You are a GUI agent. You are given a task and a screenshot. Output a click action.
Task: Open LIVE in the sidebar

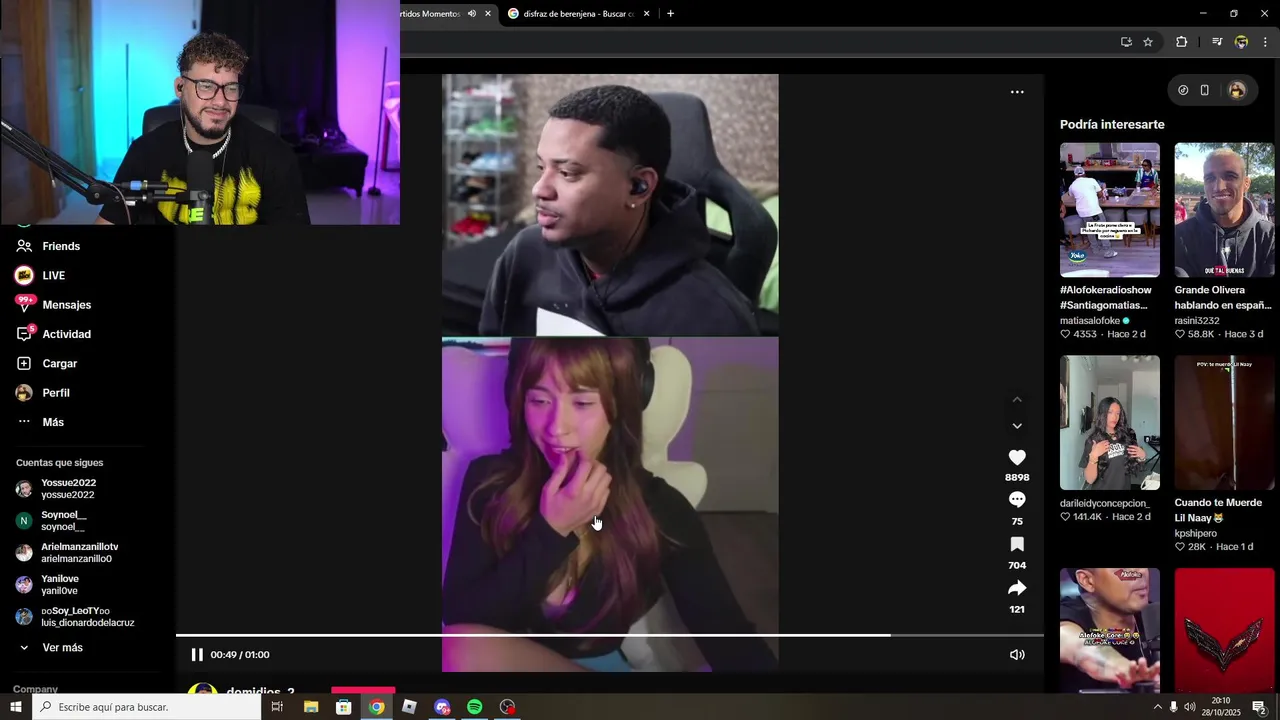click(x=54, y=275)
